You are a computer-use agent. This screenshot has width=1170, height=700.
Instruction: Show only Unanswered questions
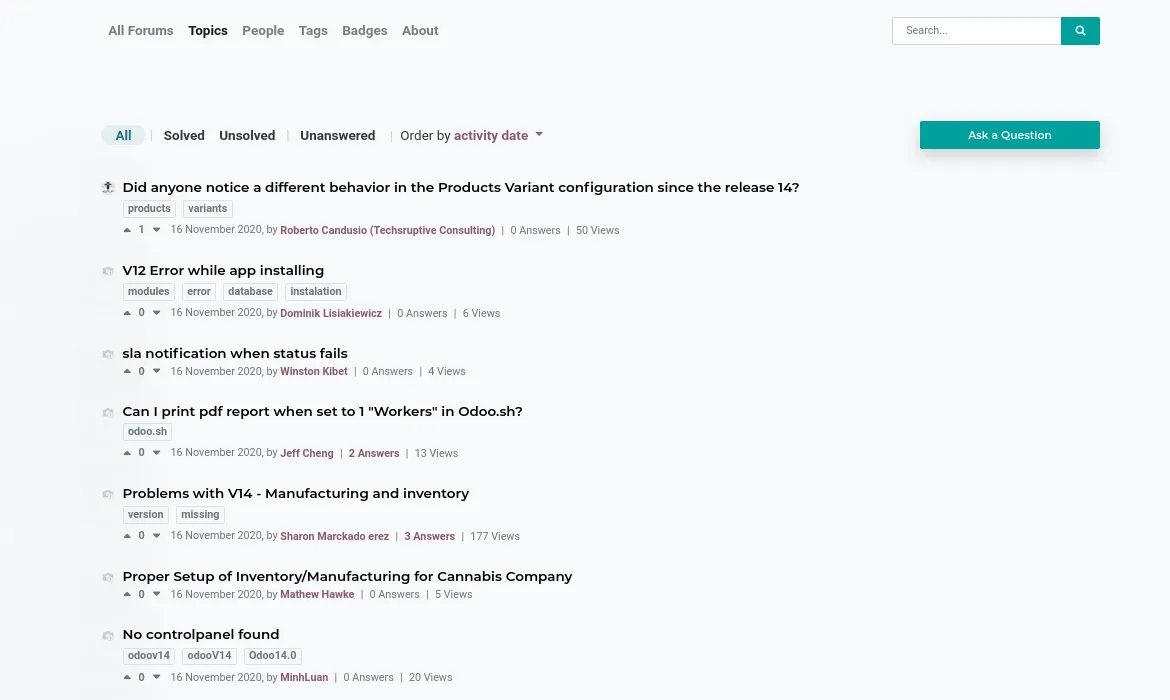337,135
